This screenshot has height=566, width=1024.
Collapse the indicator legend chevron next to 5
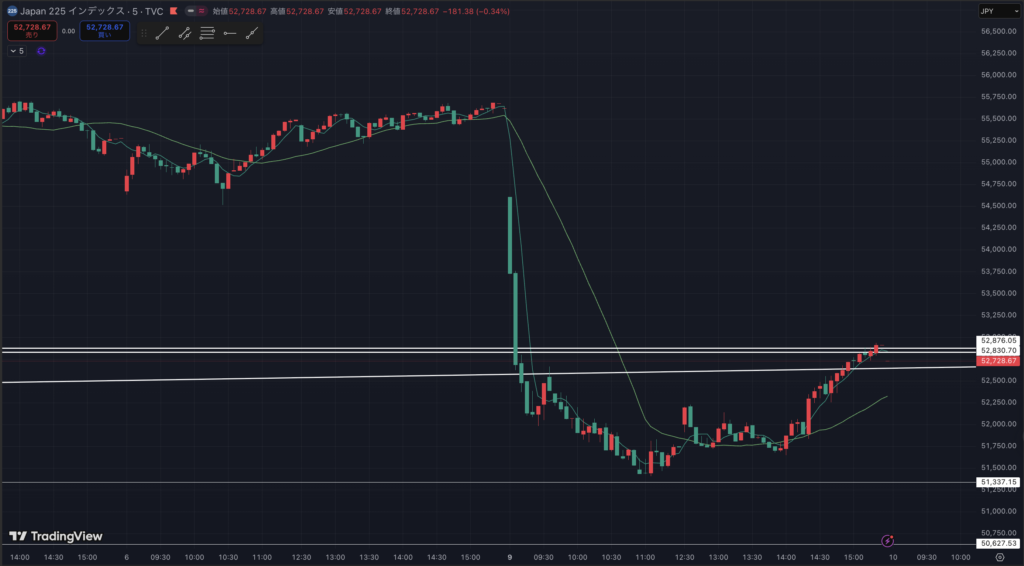pyautogui.click(x=12, y=50)
